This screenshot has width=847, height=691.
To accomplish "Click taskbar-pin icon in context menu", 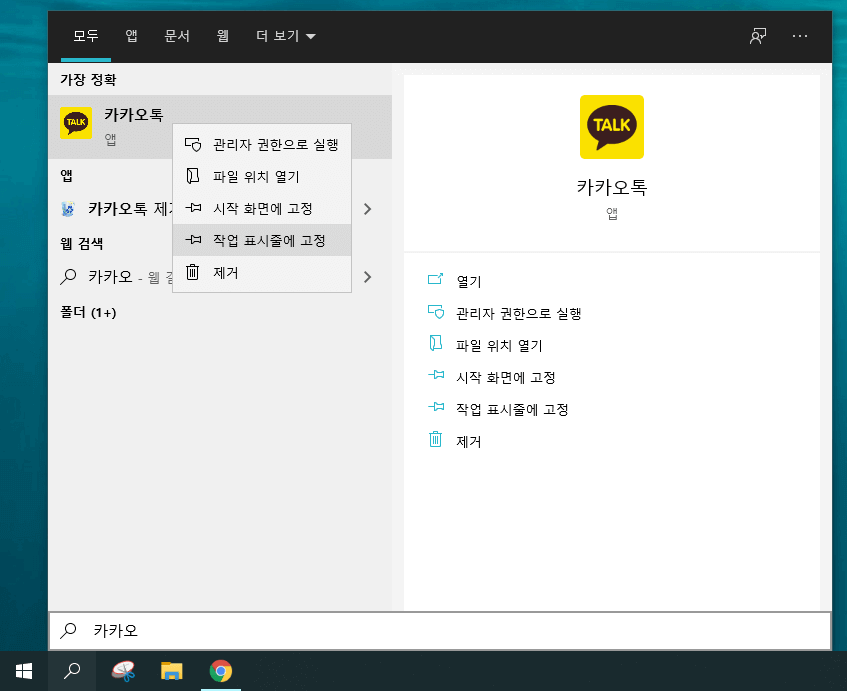I will 193,239.
